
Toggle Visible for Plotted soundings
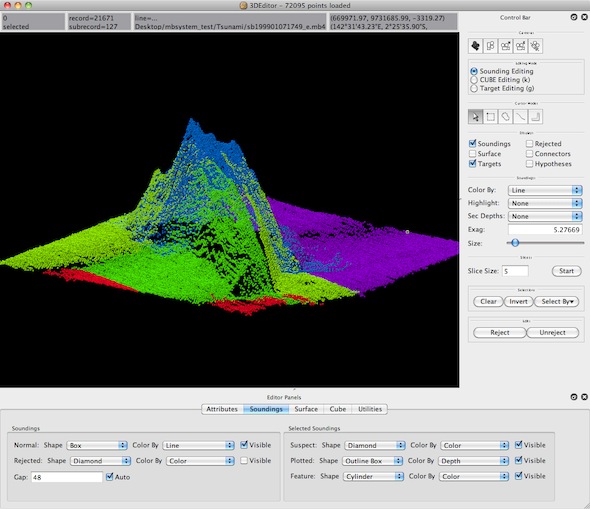click(x=519, y=460)
